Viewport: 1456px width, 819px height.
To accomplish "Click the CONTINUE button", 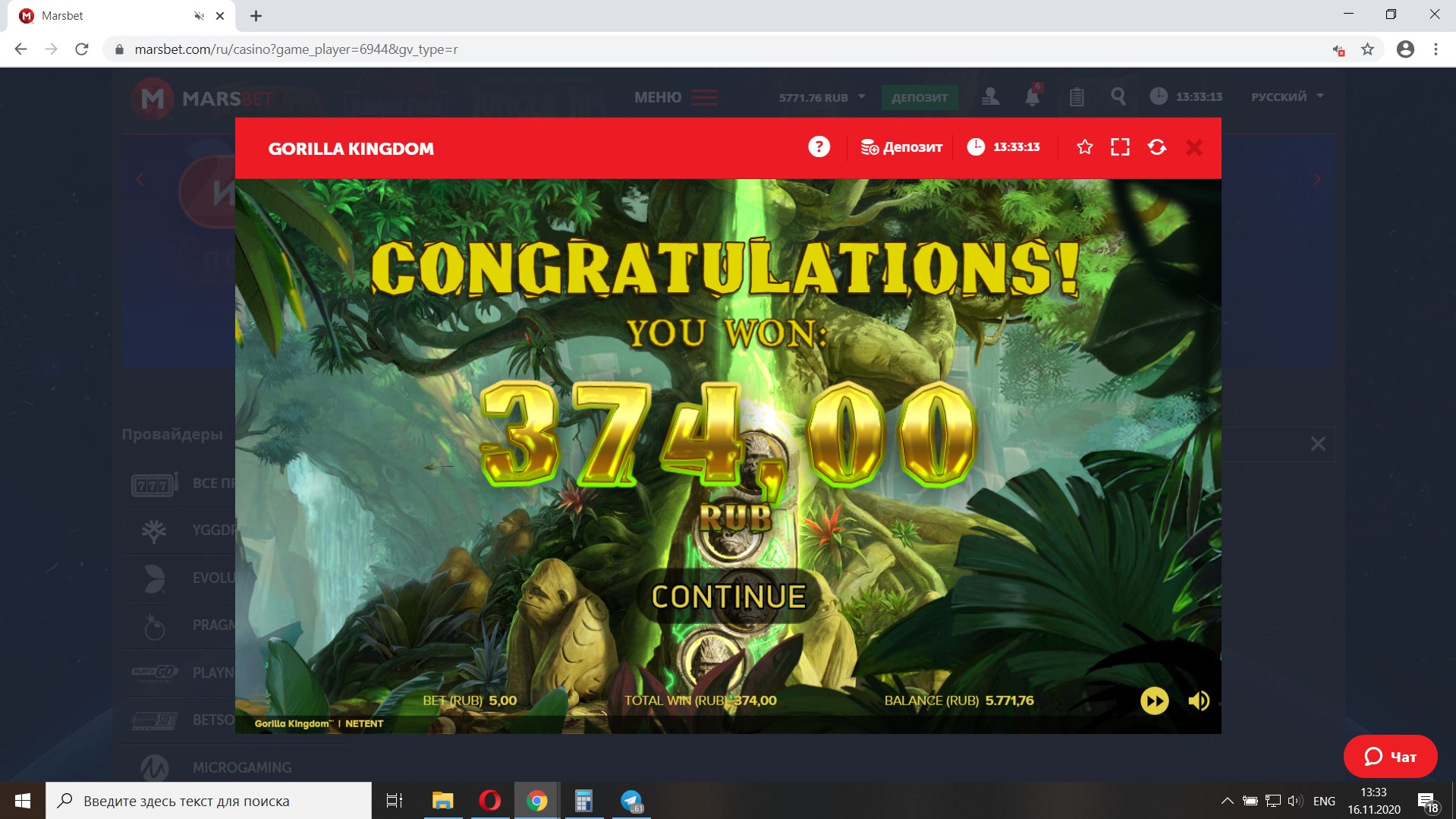I will click(x=728, y=597).
